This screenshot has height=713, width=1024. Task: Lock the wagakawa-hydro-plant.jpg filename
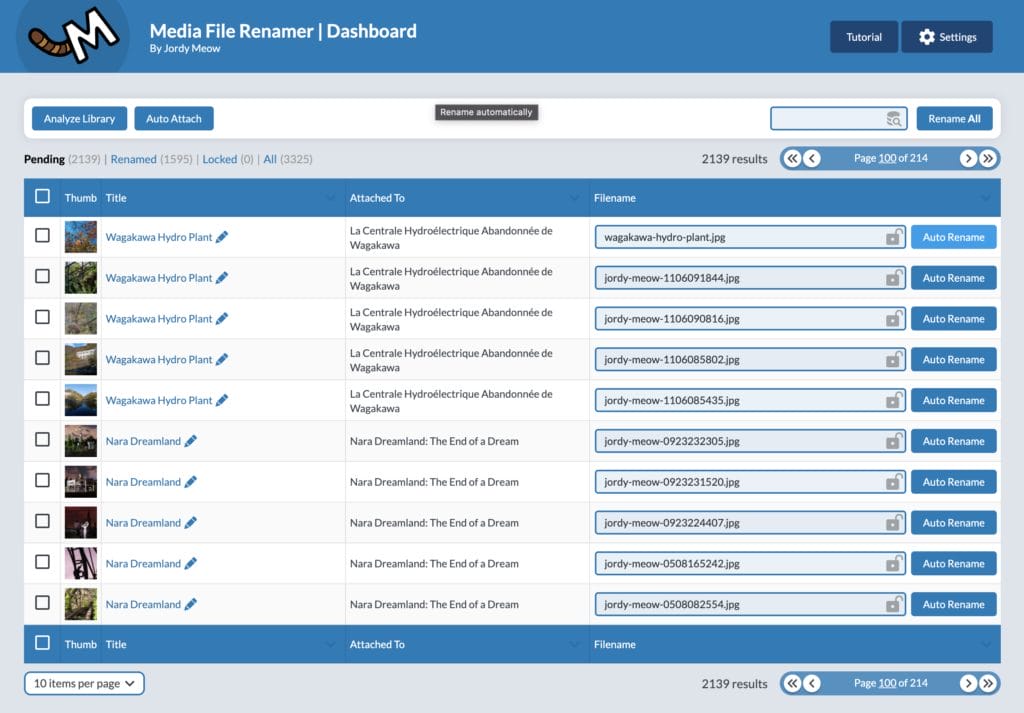tap(893, 237)
